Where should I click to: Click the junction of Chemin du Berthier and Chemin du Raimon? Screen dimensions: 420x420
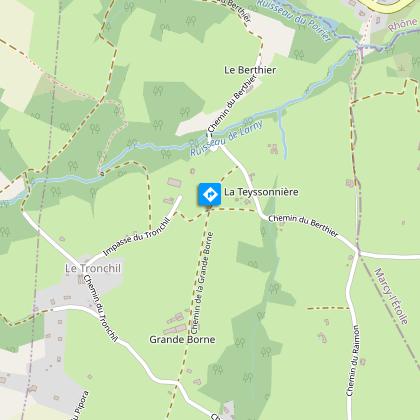click(x=358, y=253)
